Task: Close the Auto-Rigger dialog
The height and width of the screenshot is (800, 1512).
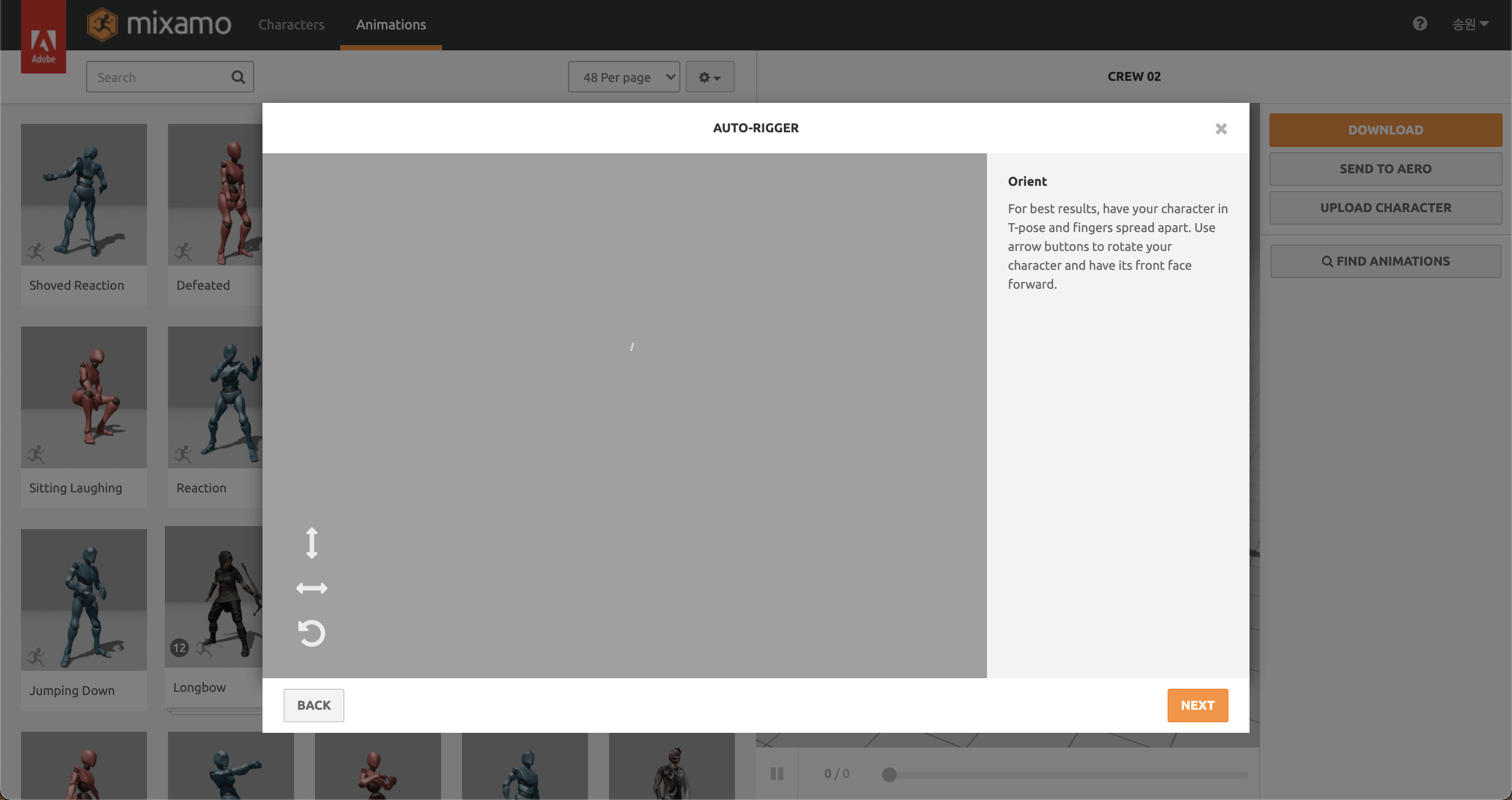Action: click(x=1221, y=129)
